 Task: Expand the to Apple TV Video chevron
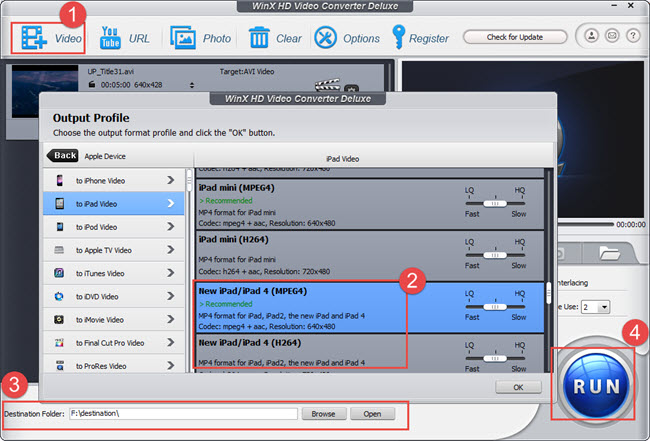click(170, 250)
